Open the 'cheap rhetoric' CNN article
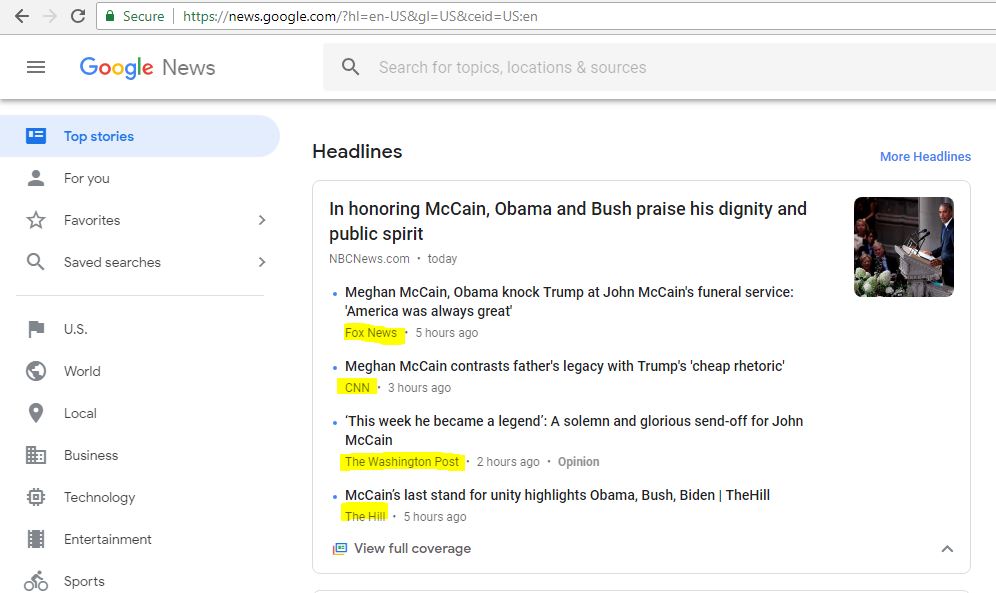Viewport: 996px width, 593px height. pyautogui.click(x=565, y=366)
